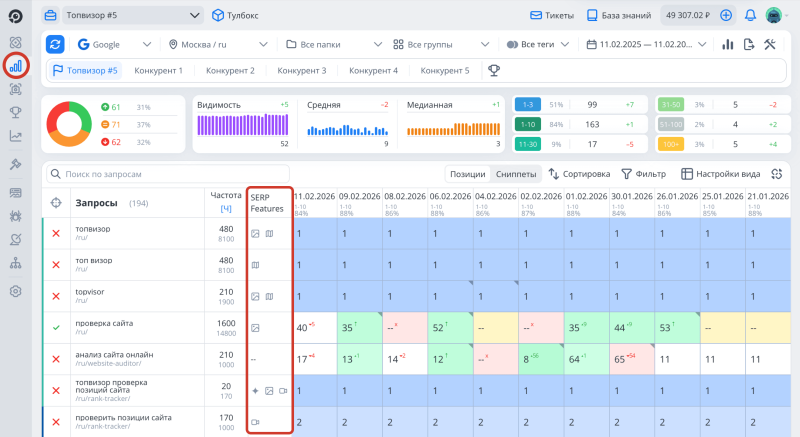The width and height of the screenshot is (800, 437).
Task: Click the blue refresh button beside Google
Action: tap(55, 45)
